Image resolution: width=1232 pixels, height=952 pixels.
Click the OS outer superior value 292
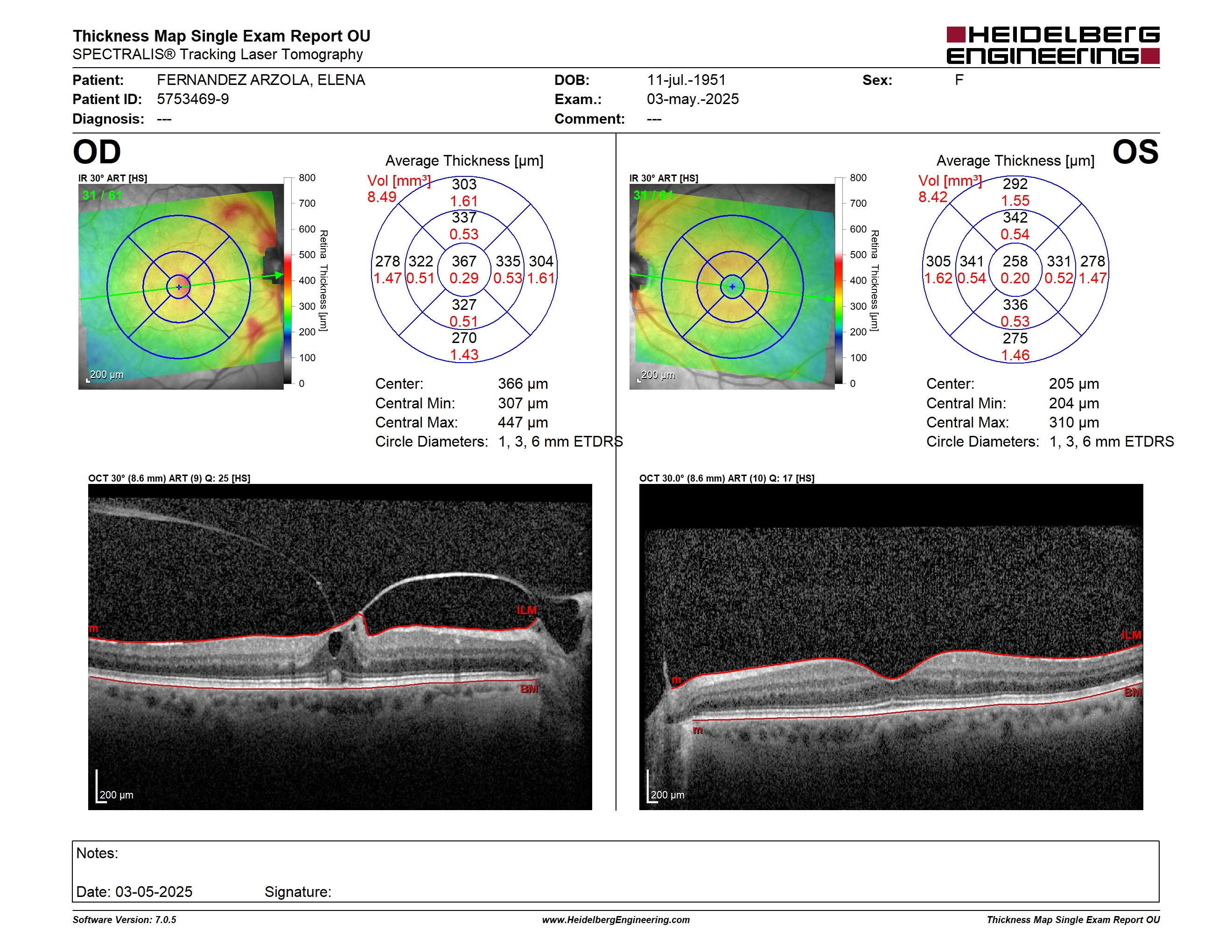[1015, 184]
